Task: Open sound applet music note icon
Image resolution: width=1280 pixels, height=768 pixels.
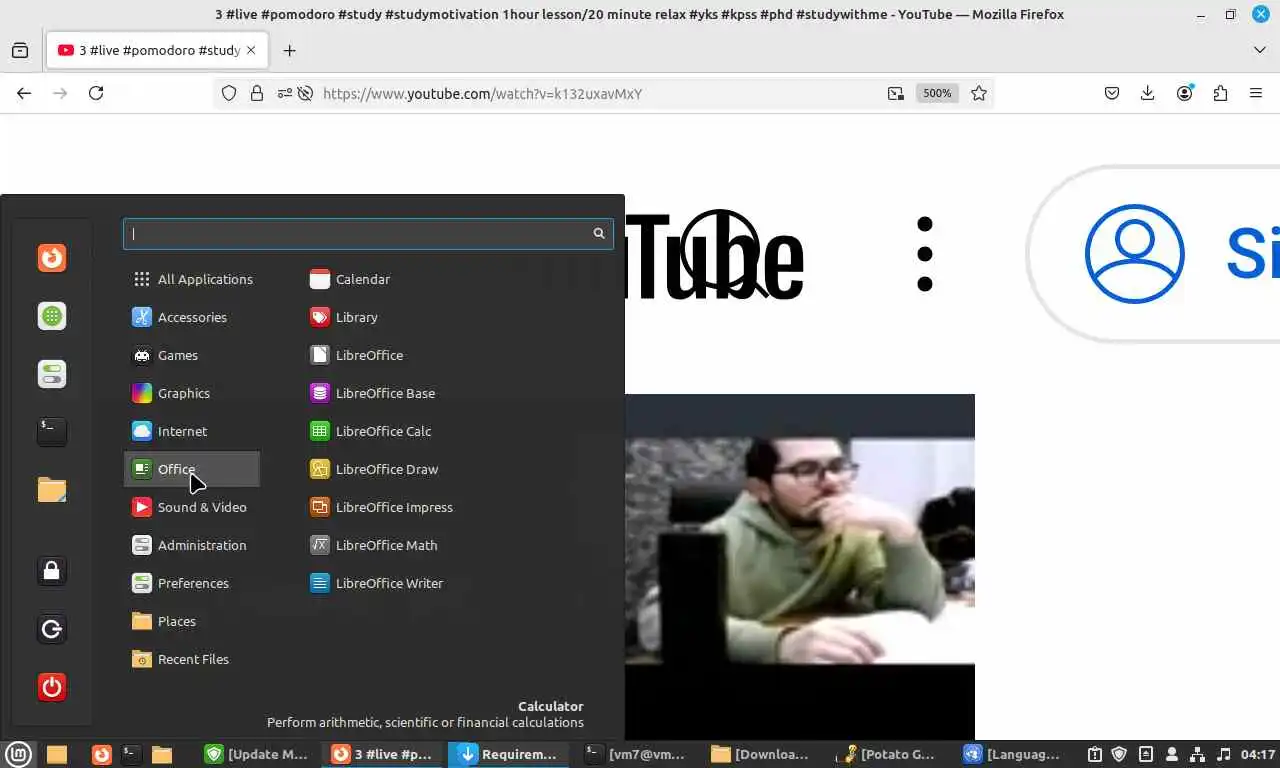Action: (x=1224, y=754)
